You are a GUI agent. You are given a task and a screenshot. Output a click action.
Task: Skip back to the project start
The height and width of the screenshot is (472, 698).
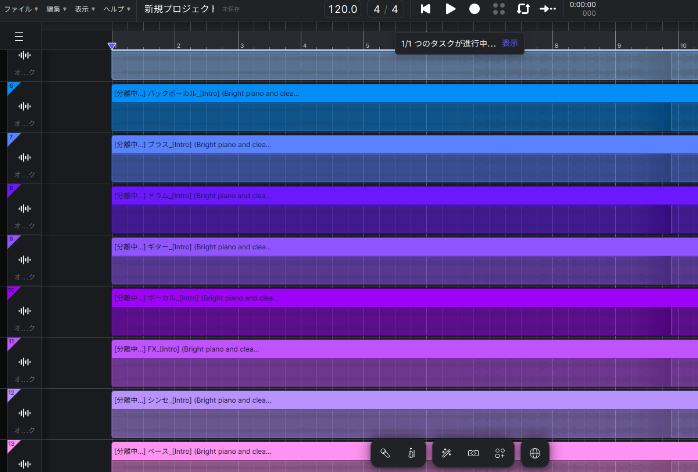coord(425,9)
